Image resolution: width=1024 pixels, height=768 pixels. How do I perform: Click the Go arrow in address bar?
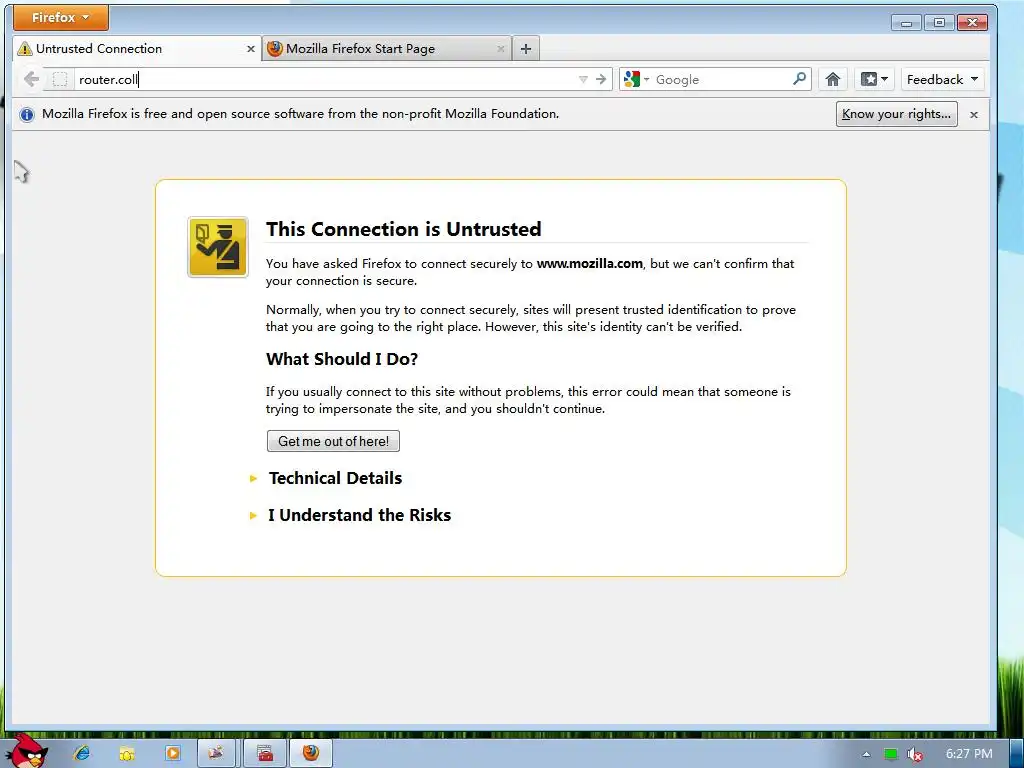click(601, 80)
